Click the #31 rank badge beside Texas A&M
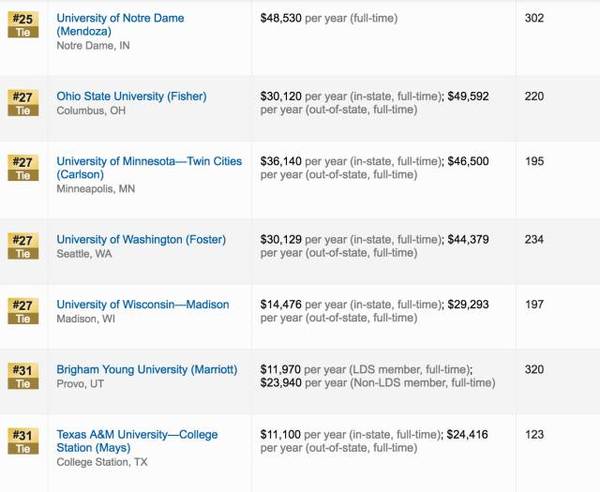 (x=22, y=441)
